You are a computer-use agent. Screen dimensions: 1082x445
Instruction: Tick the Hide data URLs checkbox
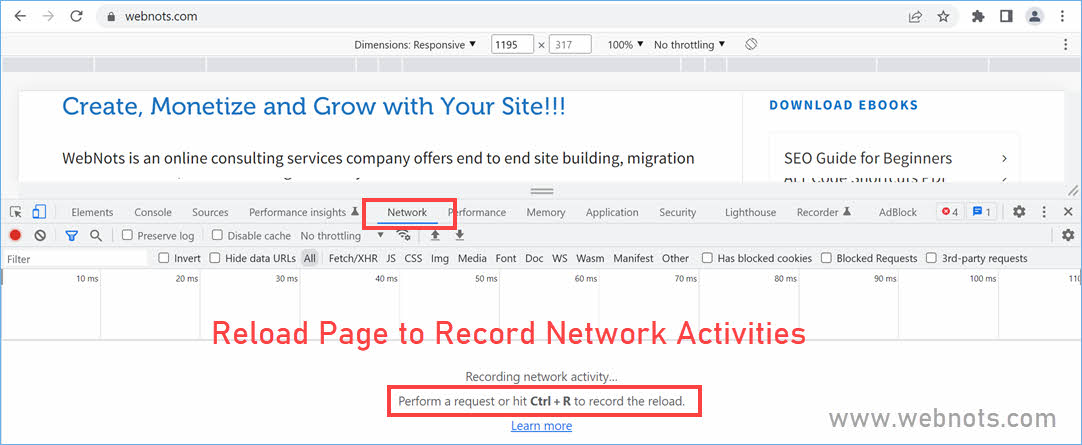(216, 258)
